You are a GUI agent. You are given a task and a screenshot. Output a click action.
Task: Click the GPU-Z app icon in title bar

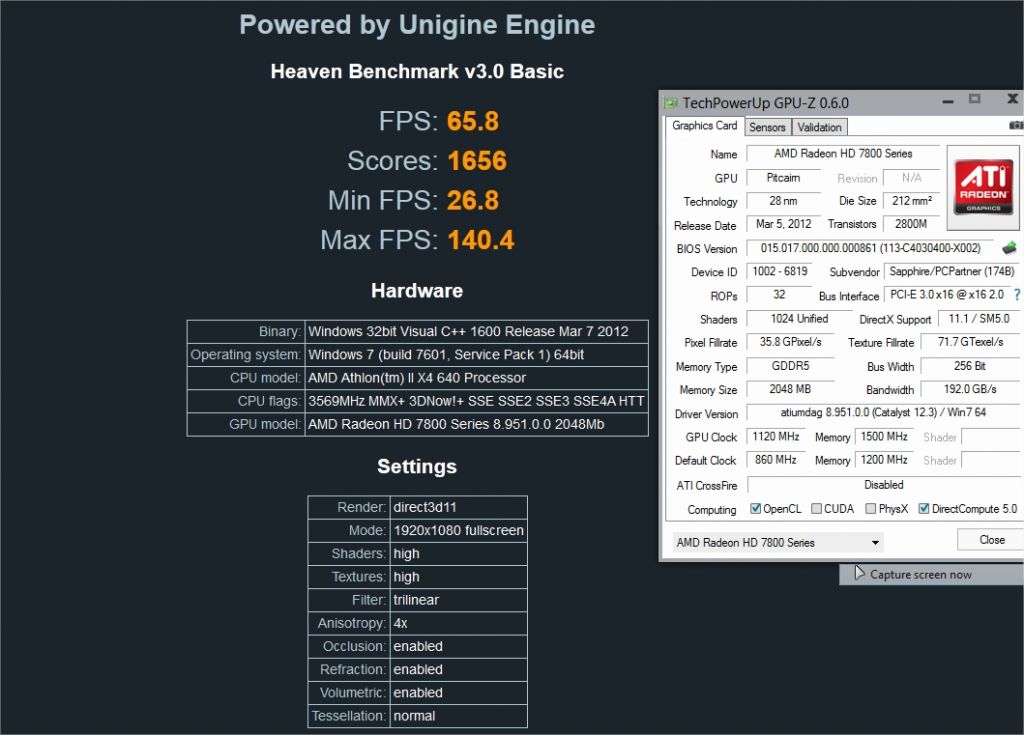670,103
